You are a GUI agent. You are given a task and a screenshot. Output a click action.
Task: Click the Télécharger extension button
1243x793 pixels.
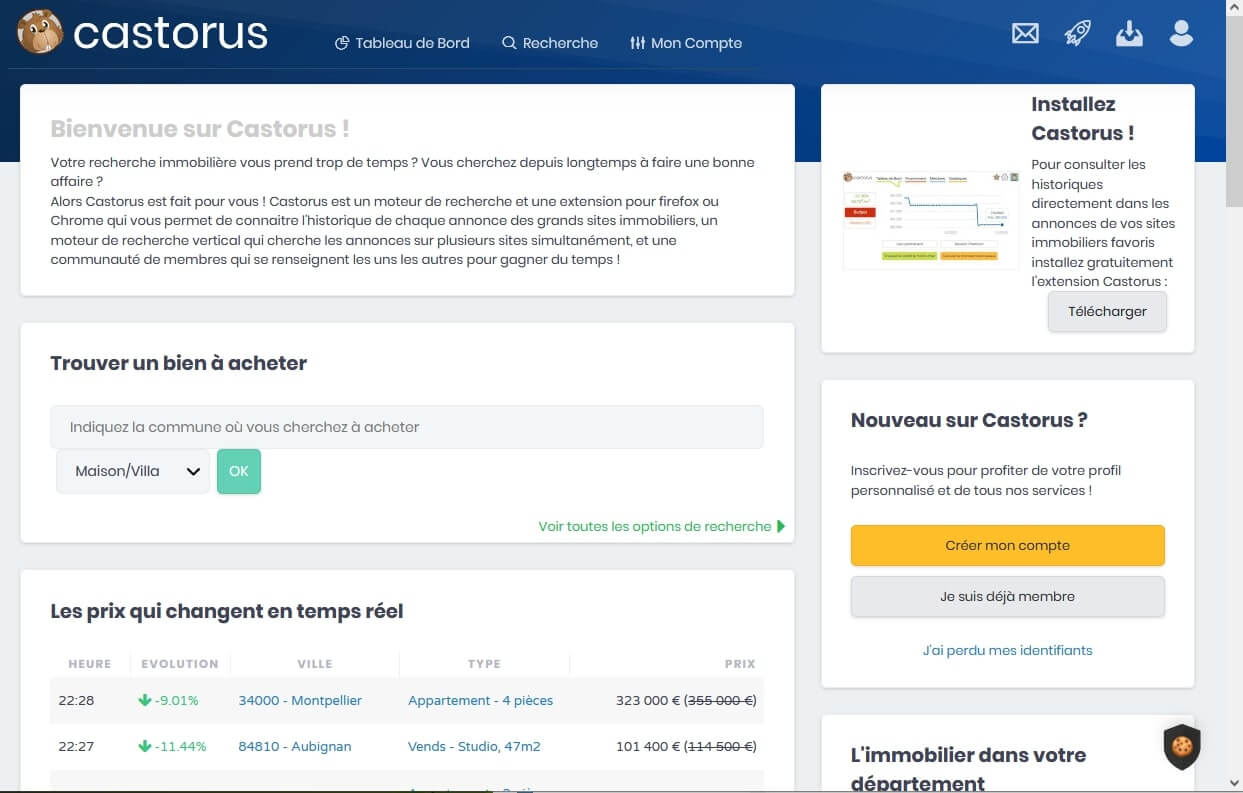click(x=1107, y=311)
